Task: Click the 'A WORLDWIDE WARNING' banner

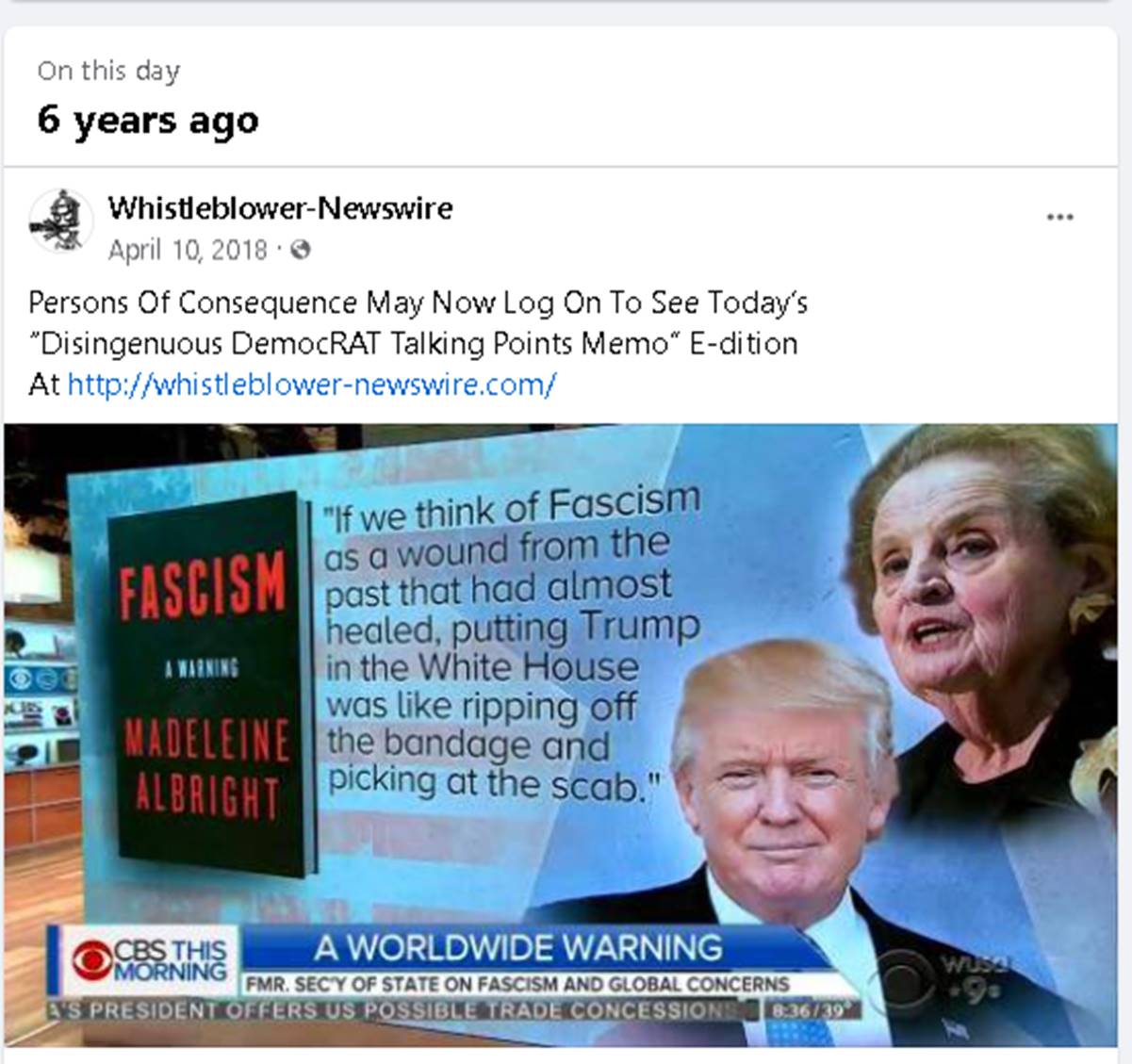Action: tap(518, 947)
